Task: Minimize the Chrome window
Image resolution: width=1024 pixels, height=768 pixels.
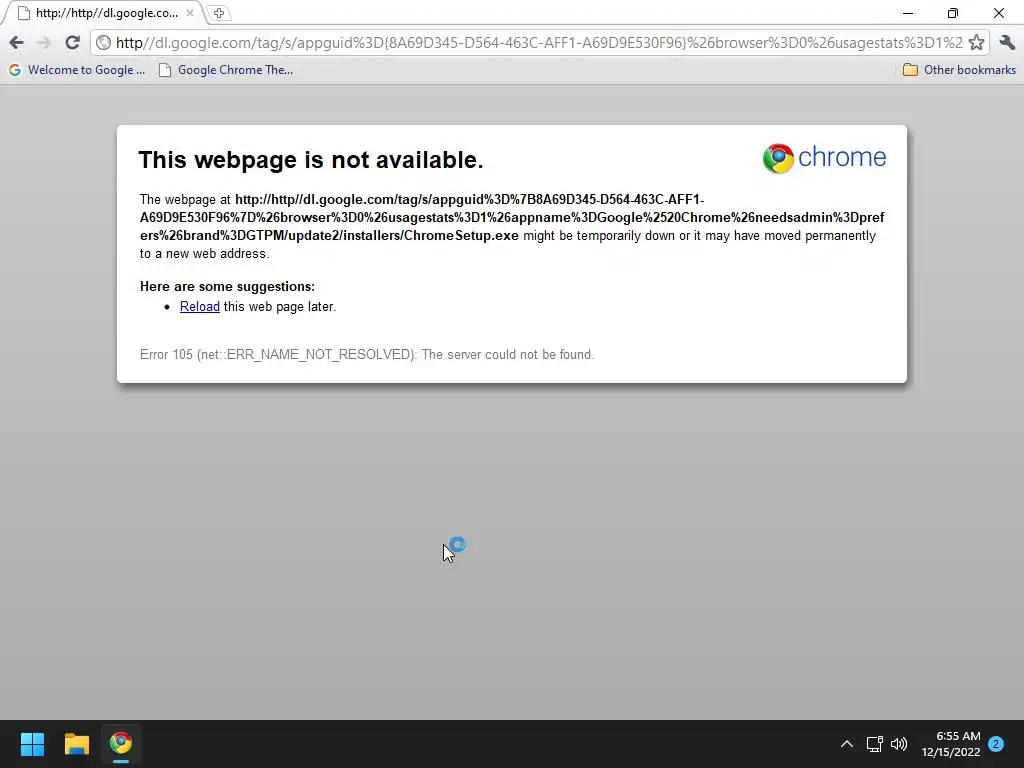Action: 908,13
